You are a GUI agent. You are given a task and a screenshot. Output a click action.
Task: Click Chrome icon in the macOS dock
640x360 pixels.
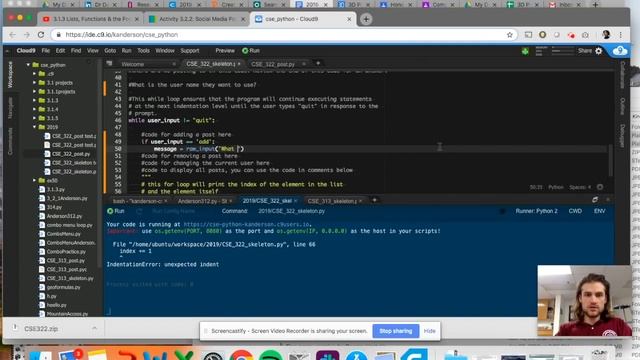tap(241, 356)
